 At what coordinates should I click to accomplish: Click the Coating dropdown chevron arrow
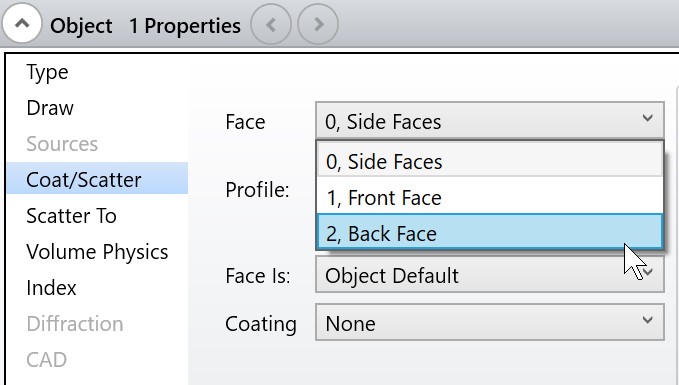(x=647, y=320)
